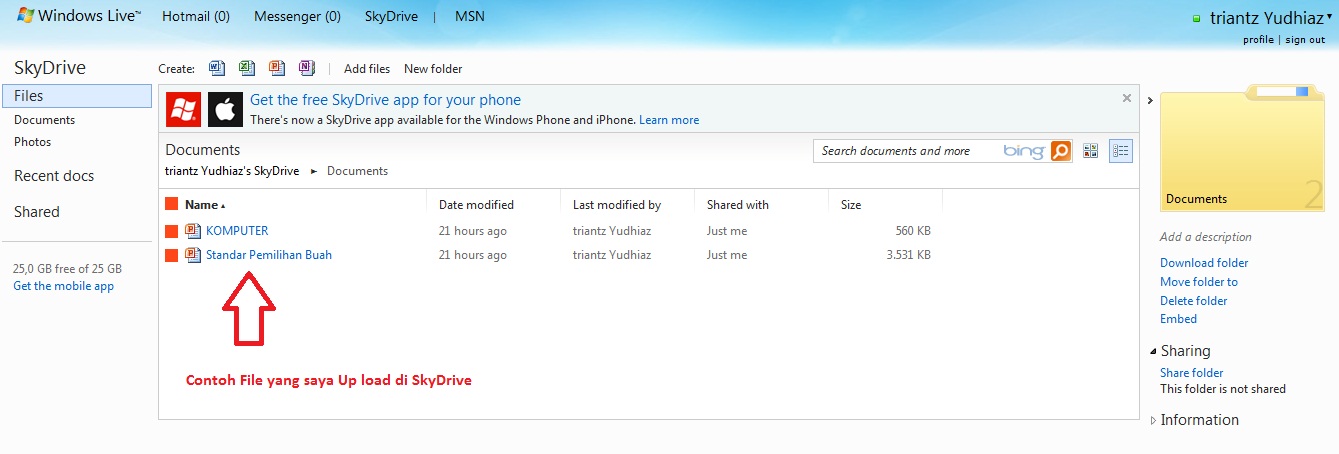The width and height of the screenshot is (1339, 454).
Task: Click the Windows Phone app icon
Action: pyautogui.click(x=183, y=109)
